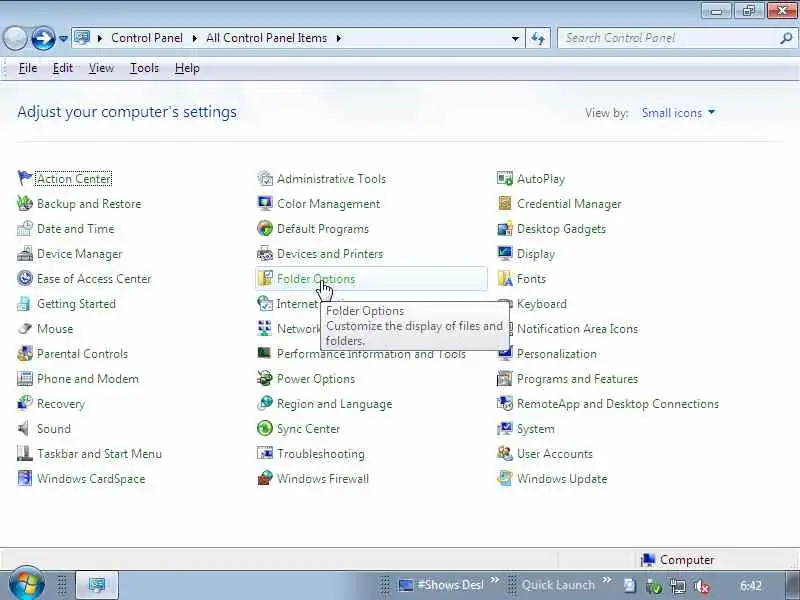Image resolution: width=800 pixels, height=600 pixels.
Task: Expand the arrow after All Control Panel Items
Action: pyautogui.click(x=339, y=38)
